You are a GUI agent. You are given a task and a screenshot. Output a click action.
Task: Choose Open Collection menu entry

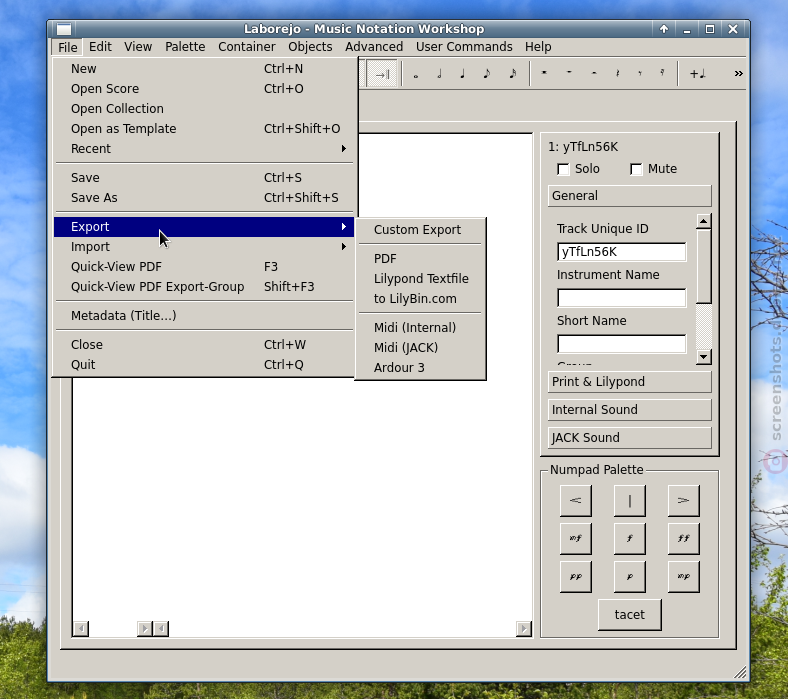pyautogui.click(x=204, y=109)
